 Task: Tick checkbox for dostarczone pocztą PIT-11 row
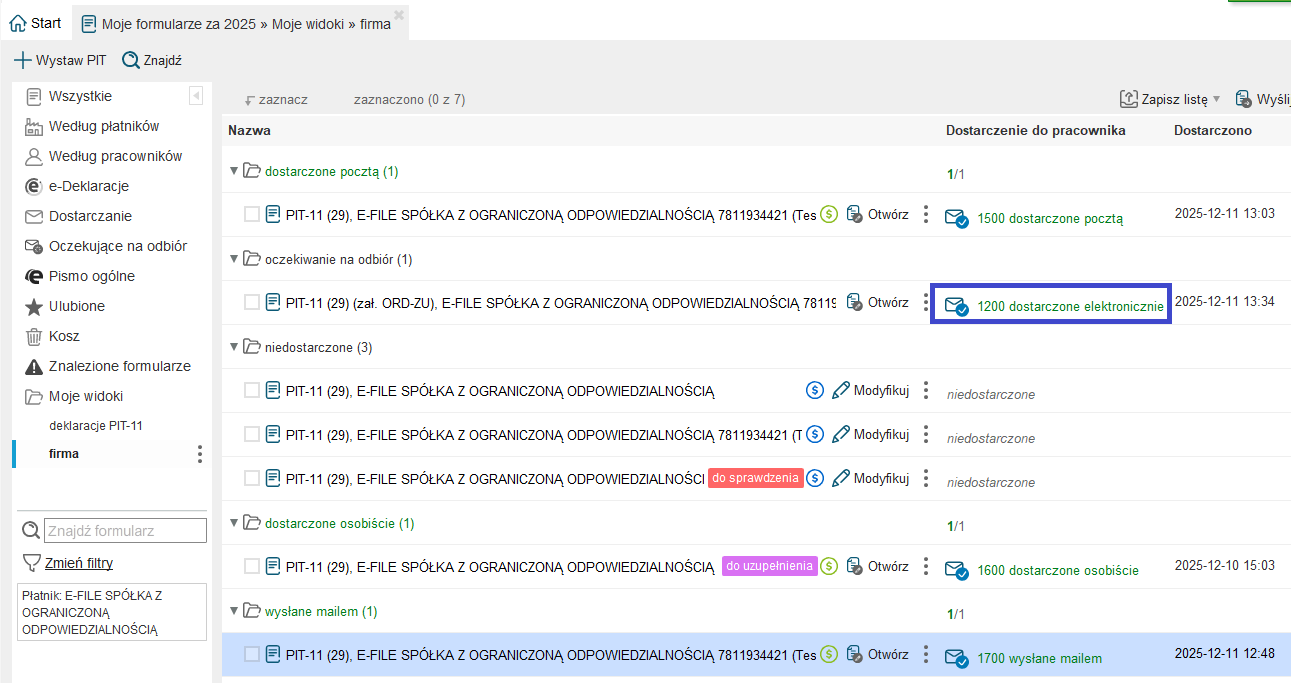pos(252,214)
